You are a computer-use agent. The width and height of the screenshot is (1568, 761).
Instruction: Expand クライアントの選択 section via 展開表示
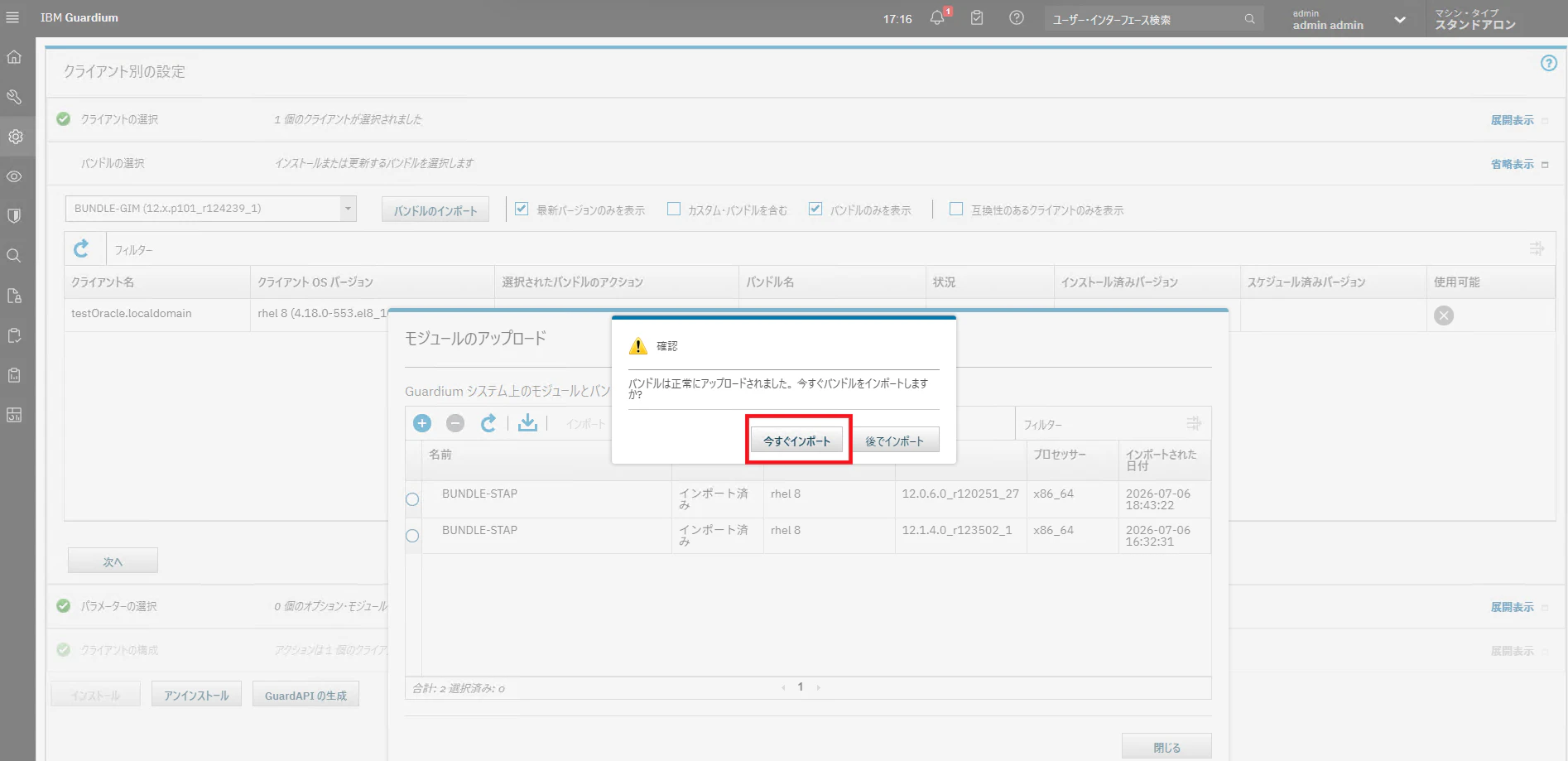pos(1513,120)
